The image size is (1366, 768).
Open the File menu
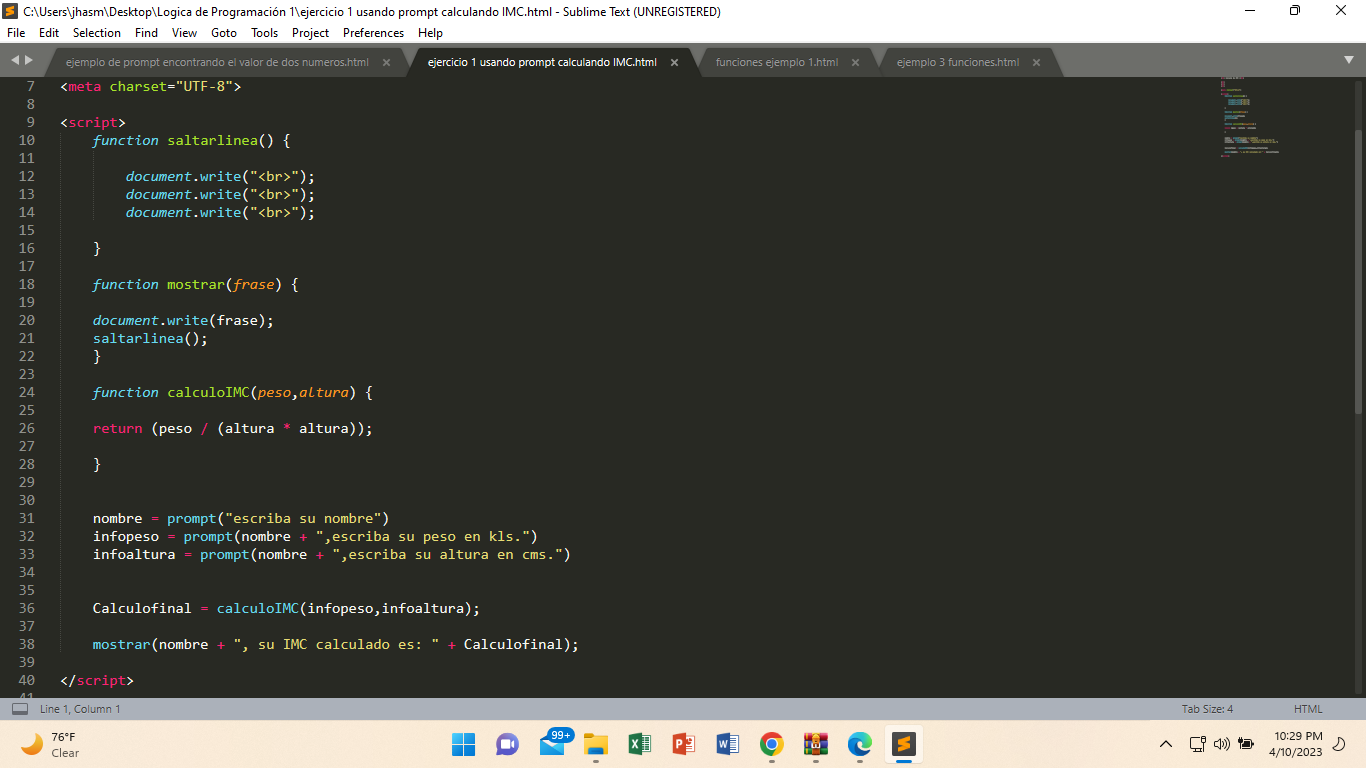(x=15, y=33)
